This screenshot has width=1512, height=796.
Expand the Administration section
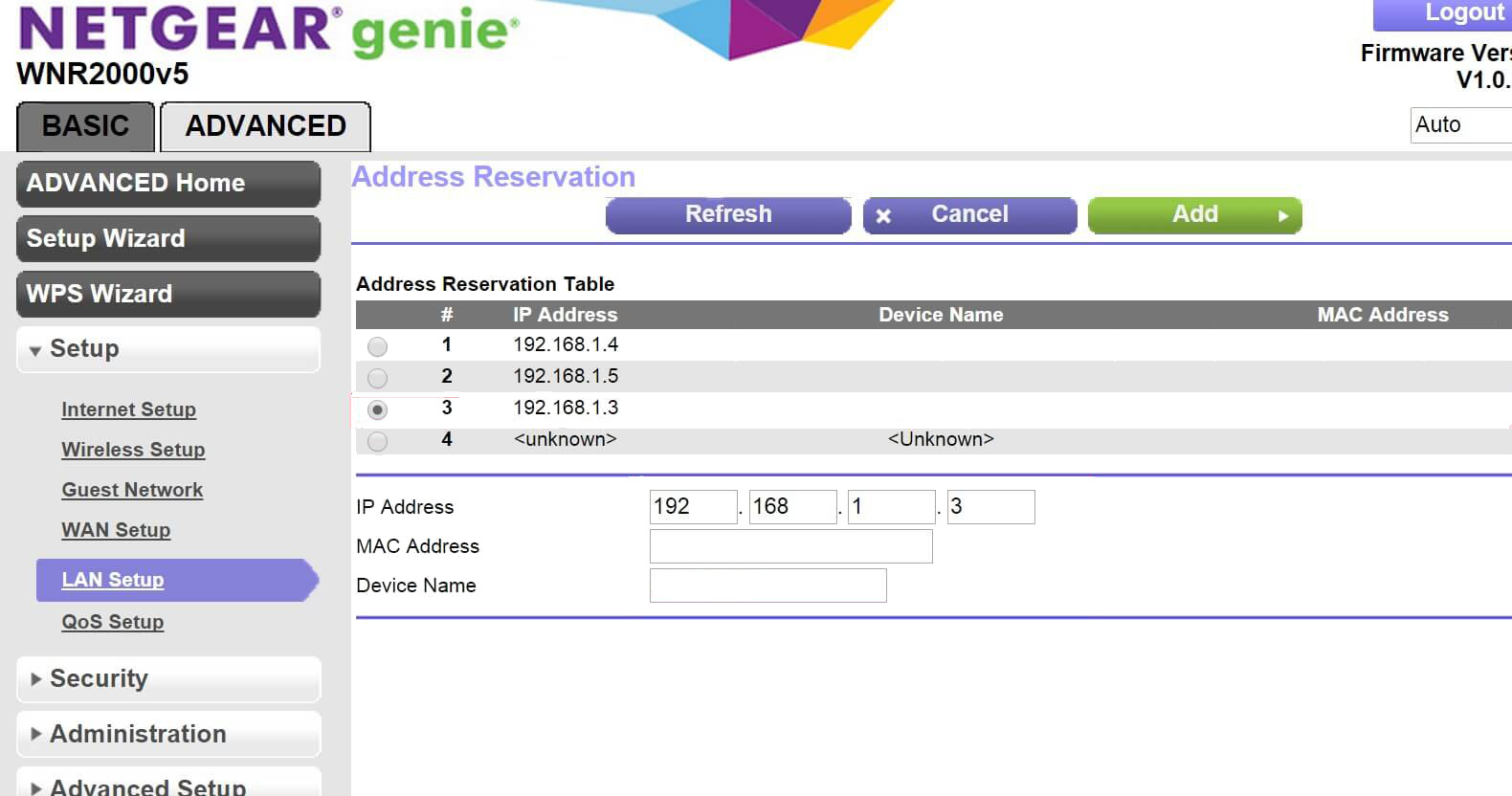click(168, 735)
